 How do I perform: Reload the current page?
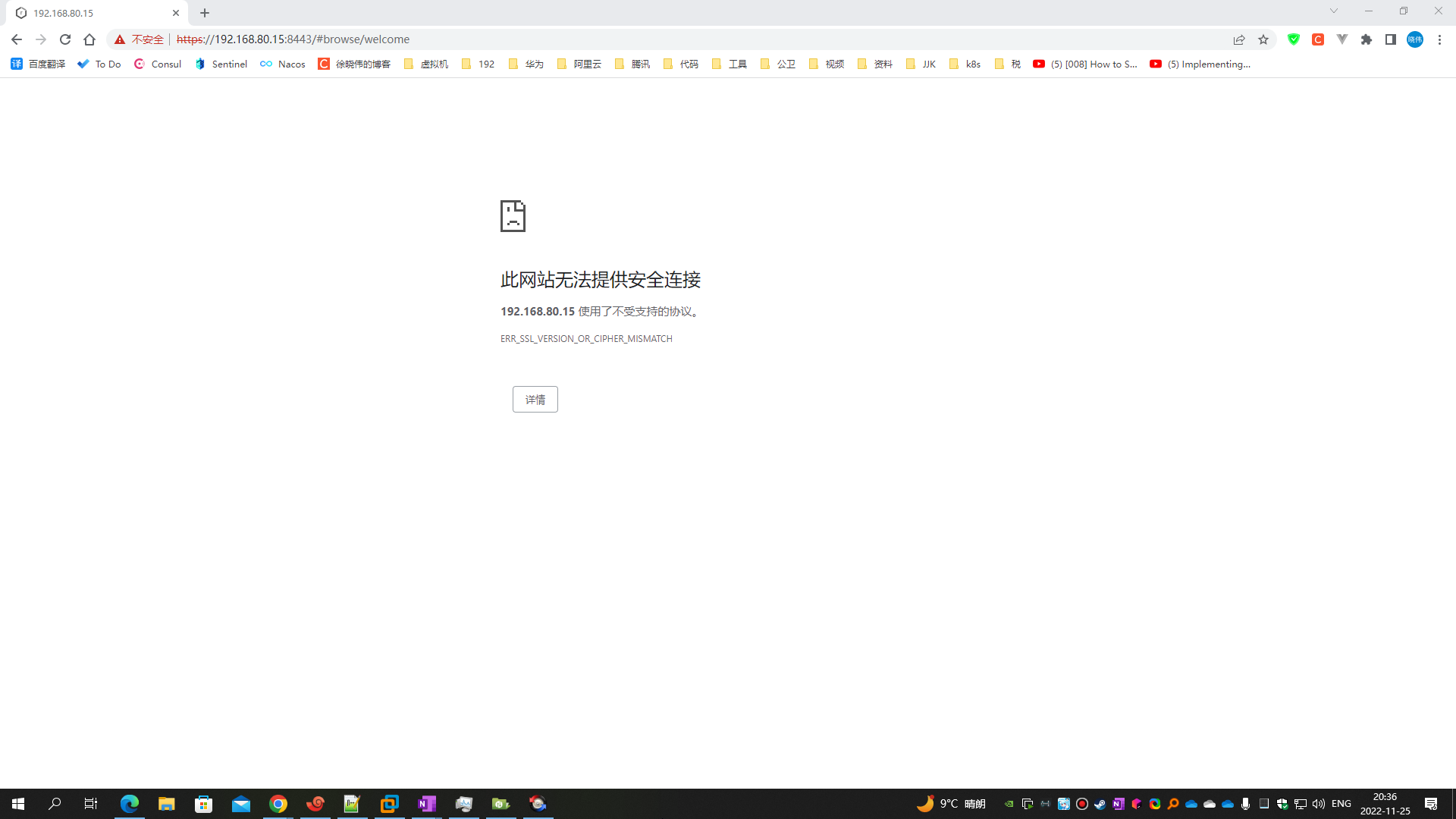(x=65, y=39)
